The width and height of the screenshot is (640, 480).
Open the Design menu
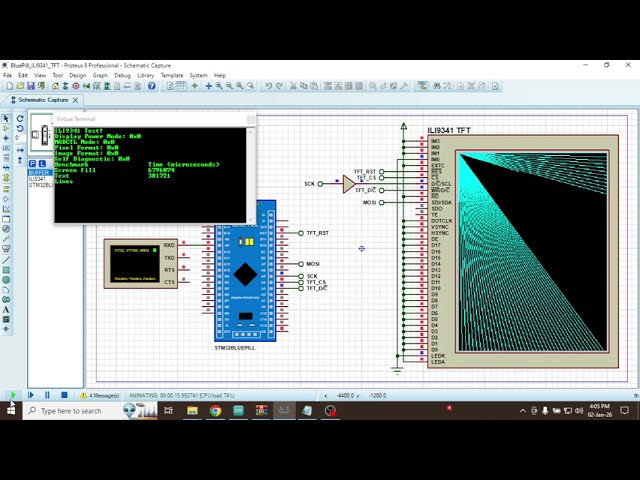tap(78, 75)
